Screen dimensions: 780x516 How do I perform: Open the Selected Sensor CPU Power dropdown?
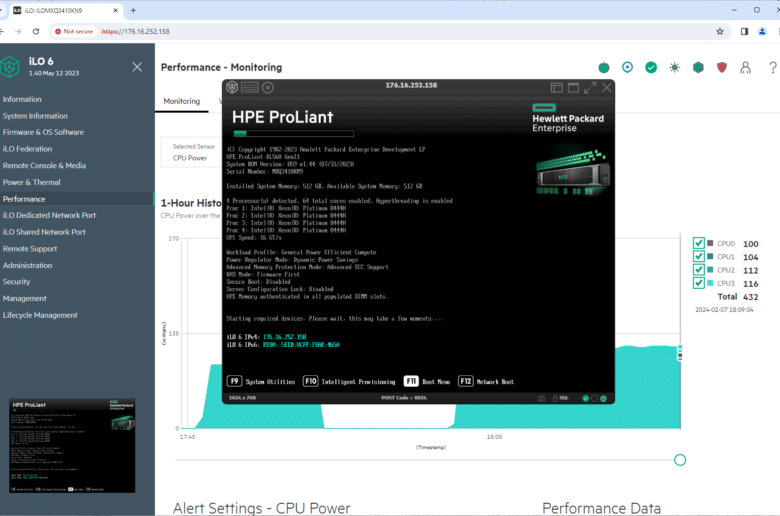(192, 153)
